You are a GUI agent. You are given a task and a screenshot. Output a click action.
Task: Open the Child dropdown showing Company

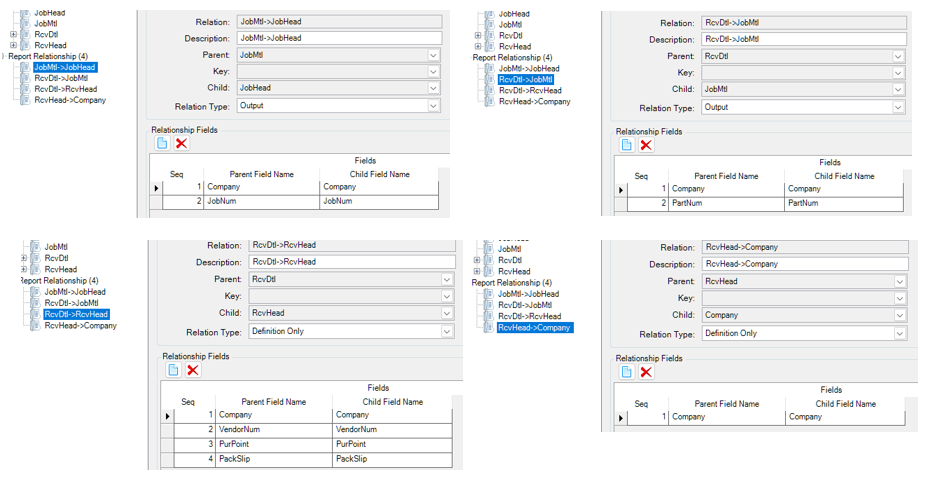coord(900,315)
